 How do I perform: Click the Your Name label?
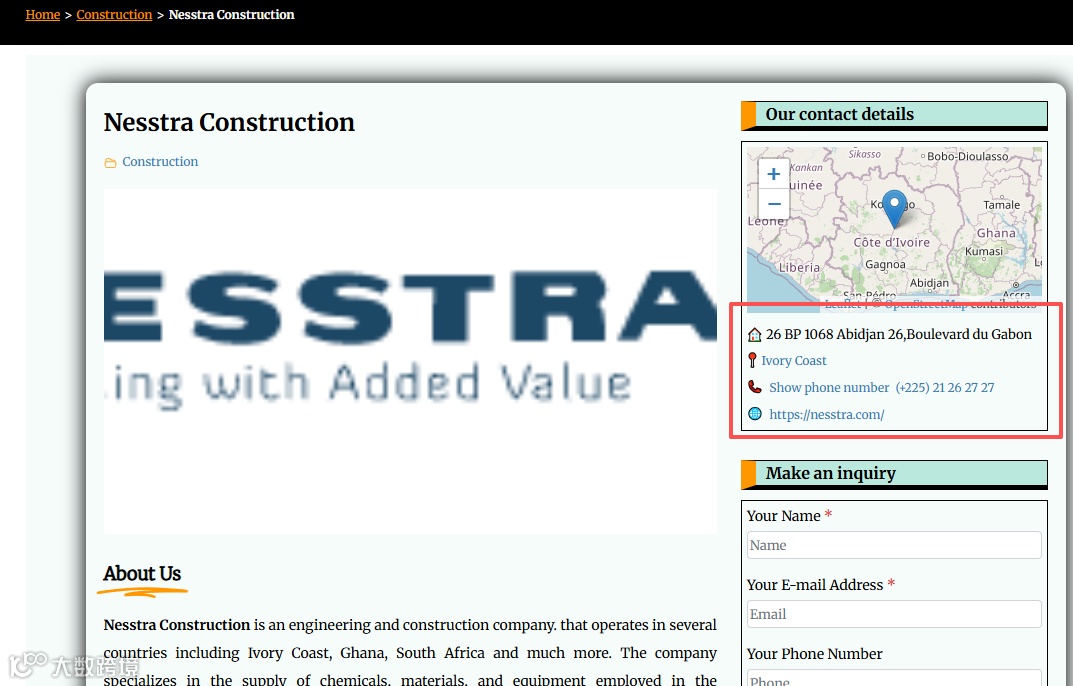click(784, 516)
